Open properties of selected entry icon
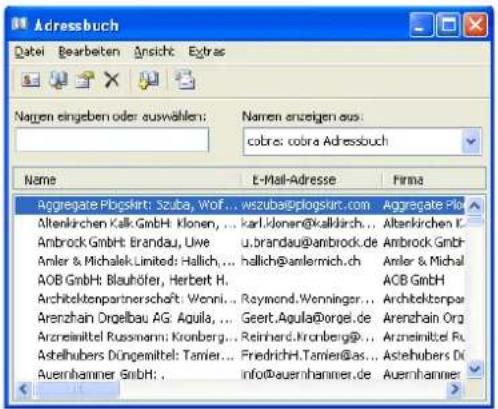Image resolution: width=498 pixels, height=409 pixels. click(x=85, y=80)
